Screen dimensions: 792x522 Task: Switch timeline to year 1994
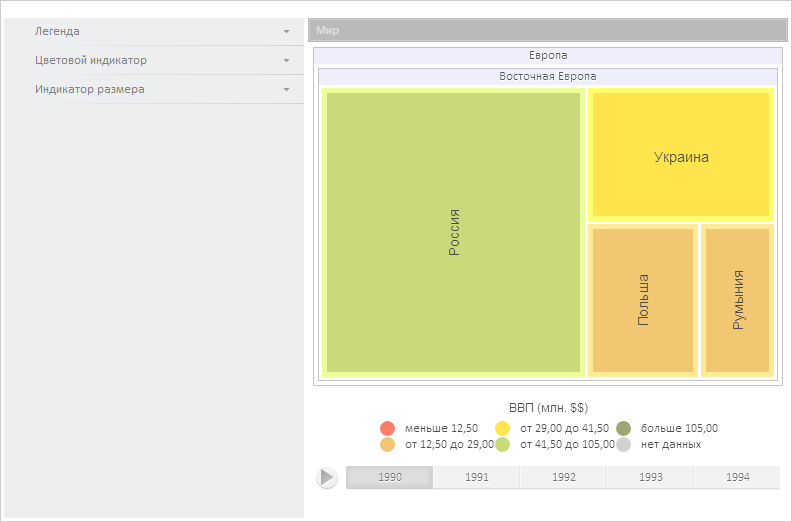pos(738,477)
